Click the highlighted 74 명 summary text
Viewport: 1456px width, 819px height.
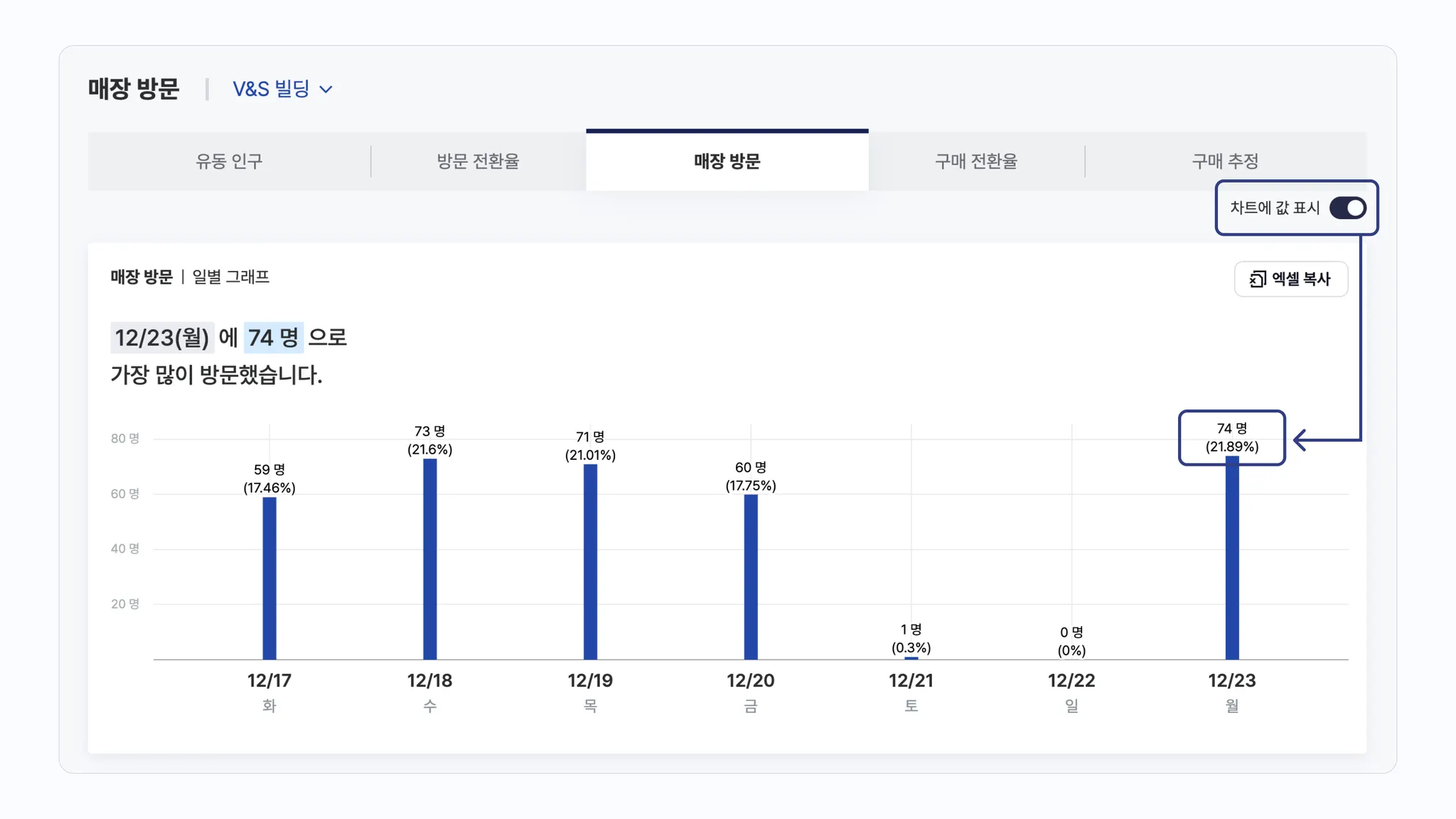(274, 338)
